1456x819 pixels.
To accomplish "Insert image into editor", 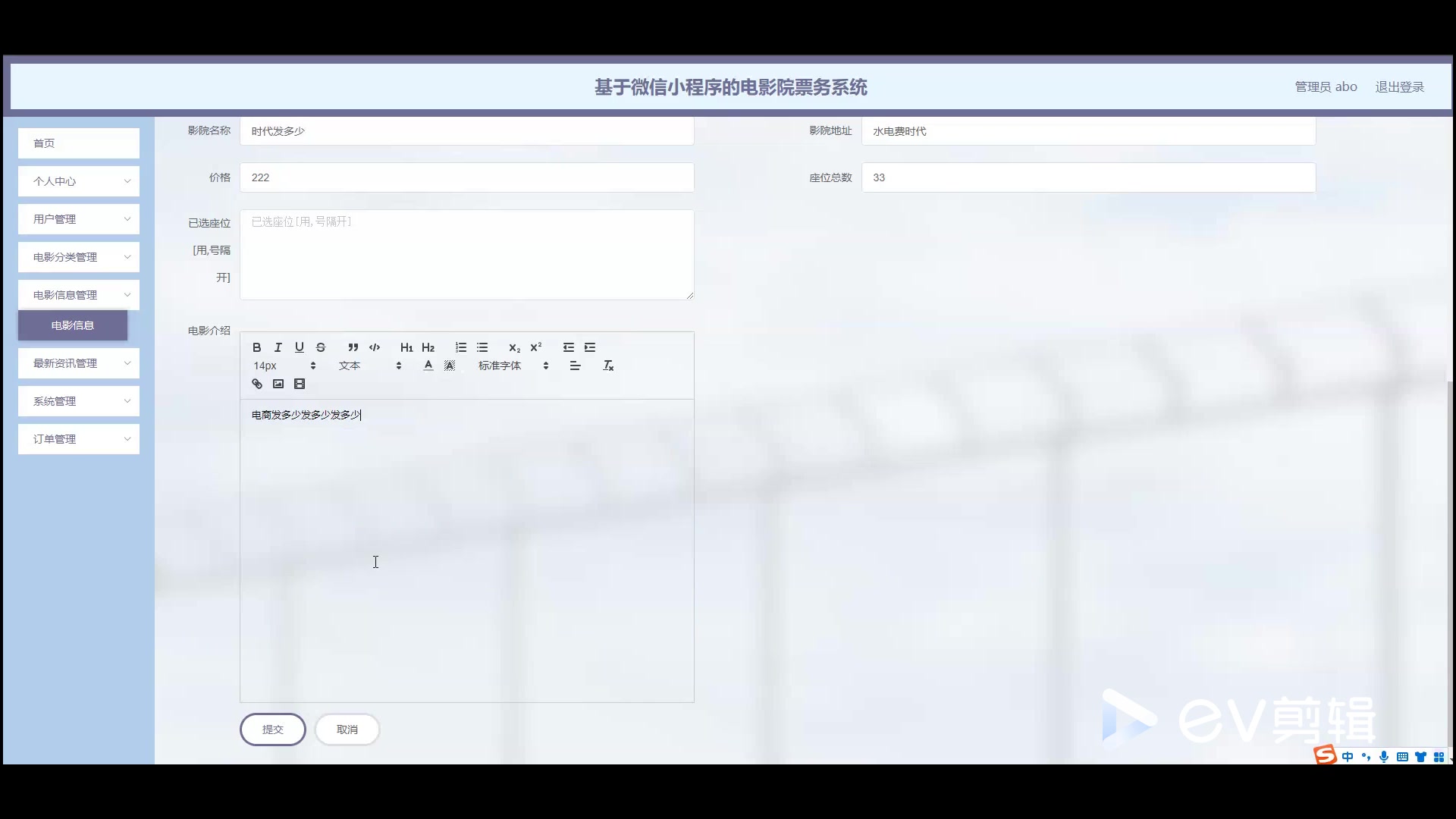I will click(278, 384).
